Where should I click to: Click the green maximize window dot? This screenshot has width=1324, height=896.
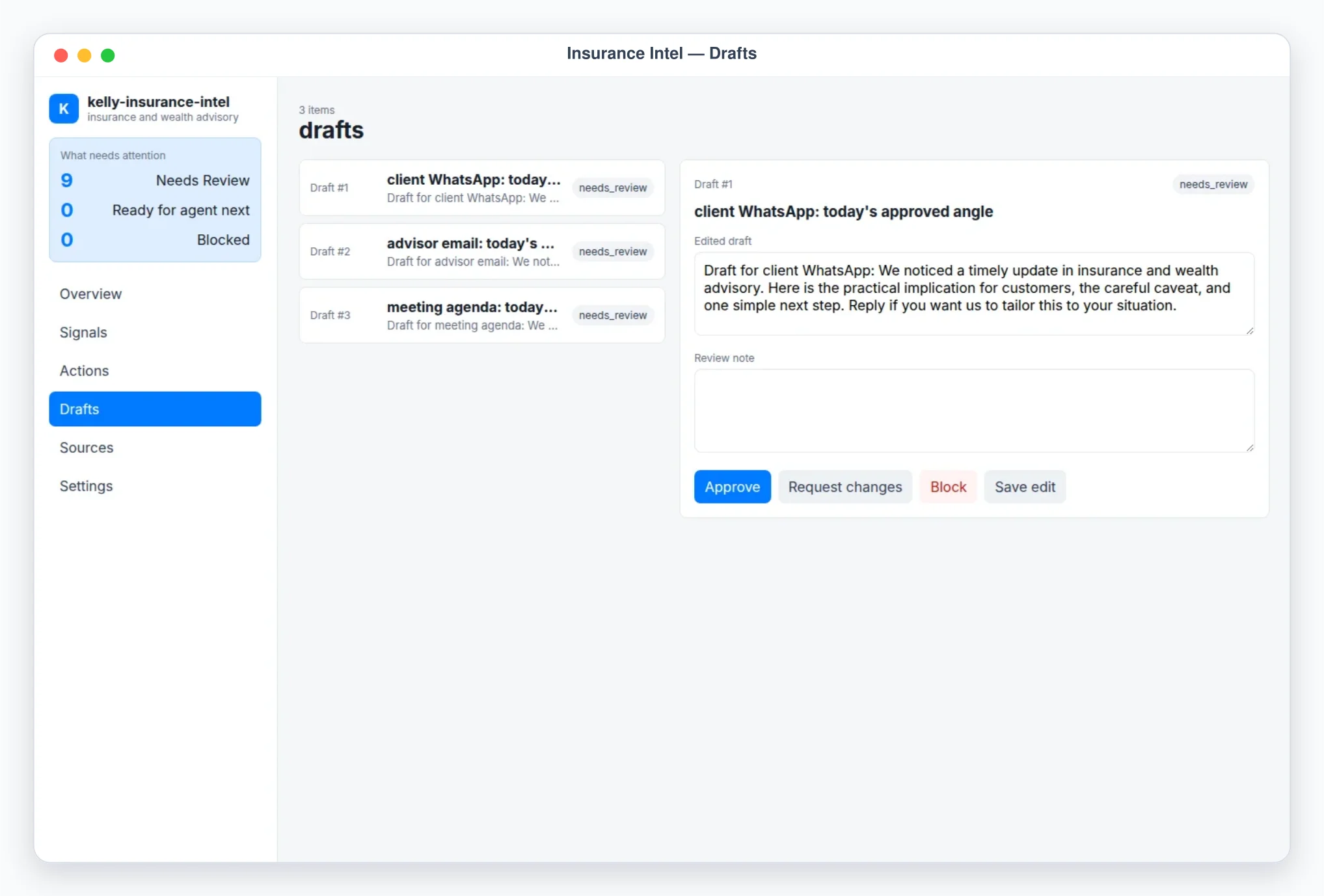108,55
